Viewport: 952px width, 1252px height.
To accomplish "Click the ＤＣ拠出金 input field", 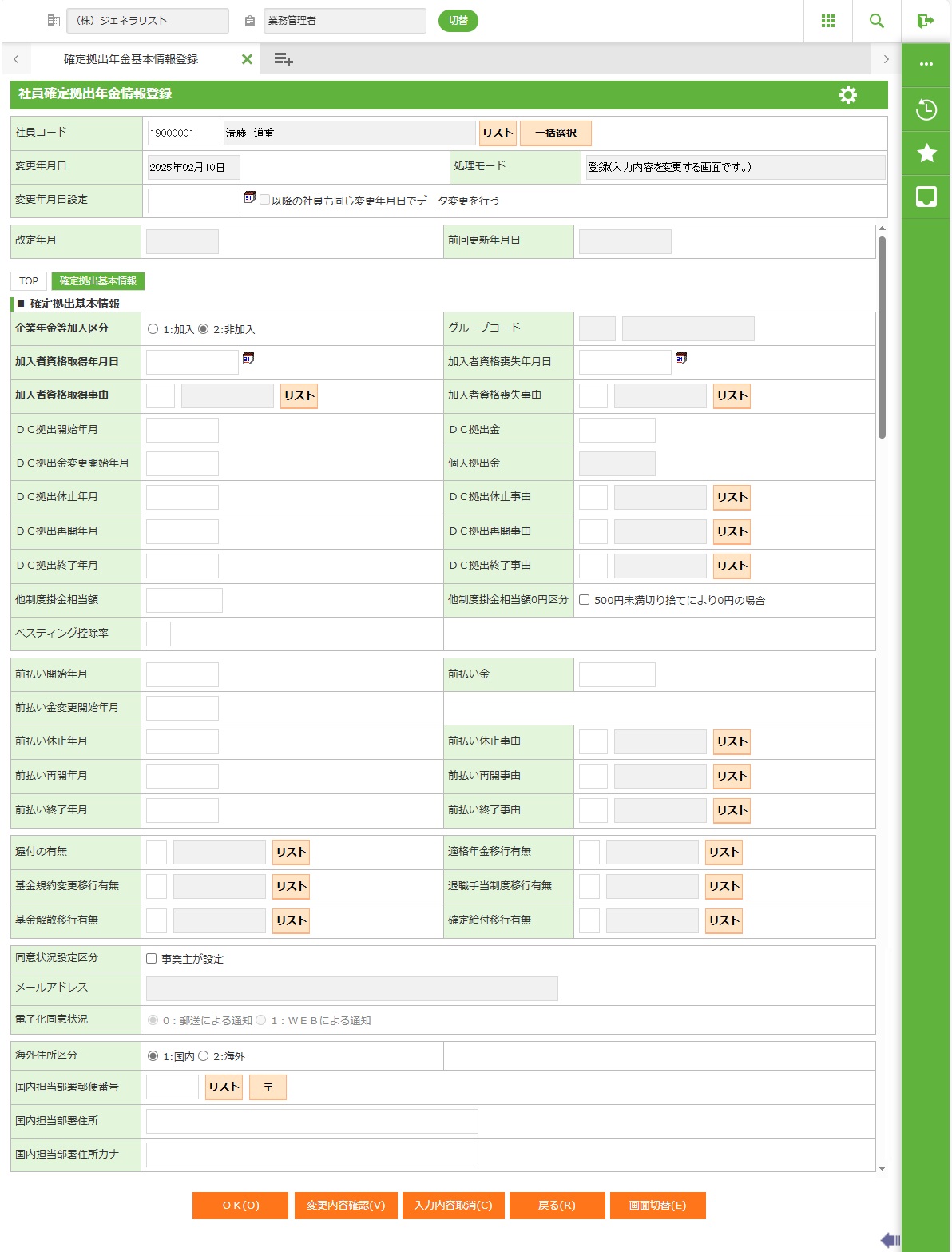I will coord(617,430).
